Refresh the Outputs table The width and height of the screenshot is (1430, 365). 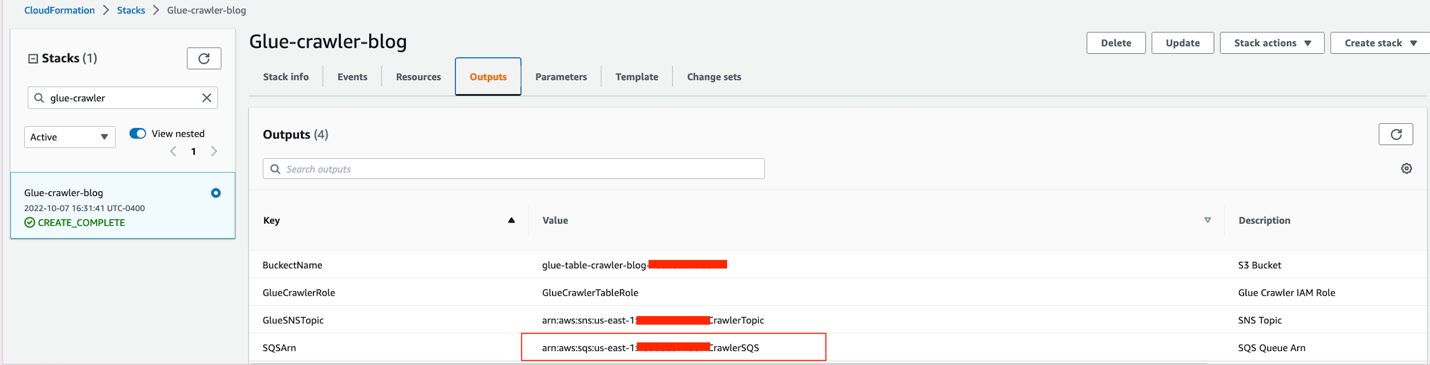click(x=1396, y=134)
